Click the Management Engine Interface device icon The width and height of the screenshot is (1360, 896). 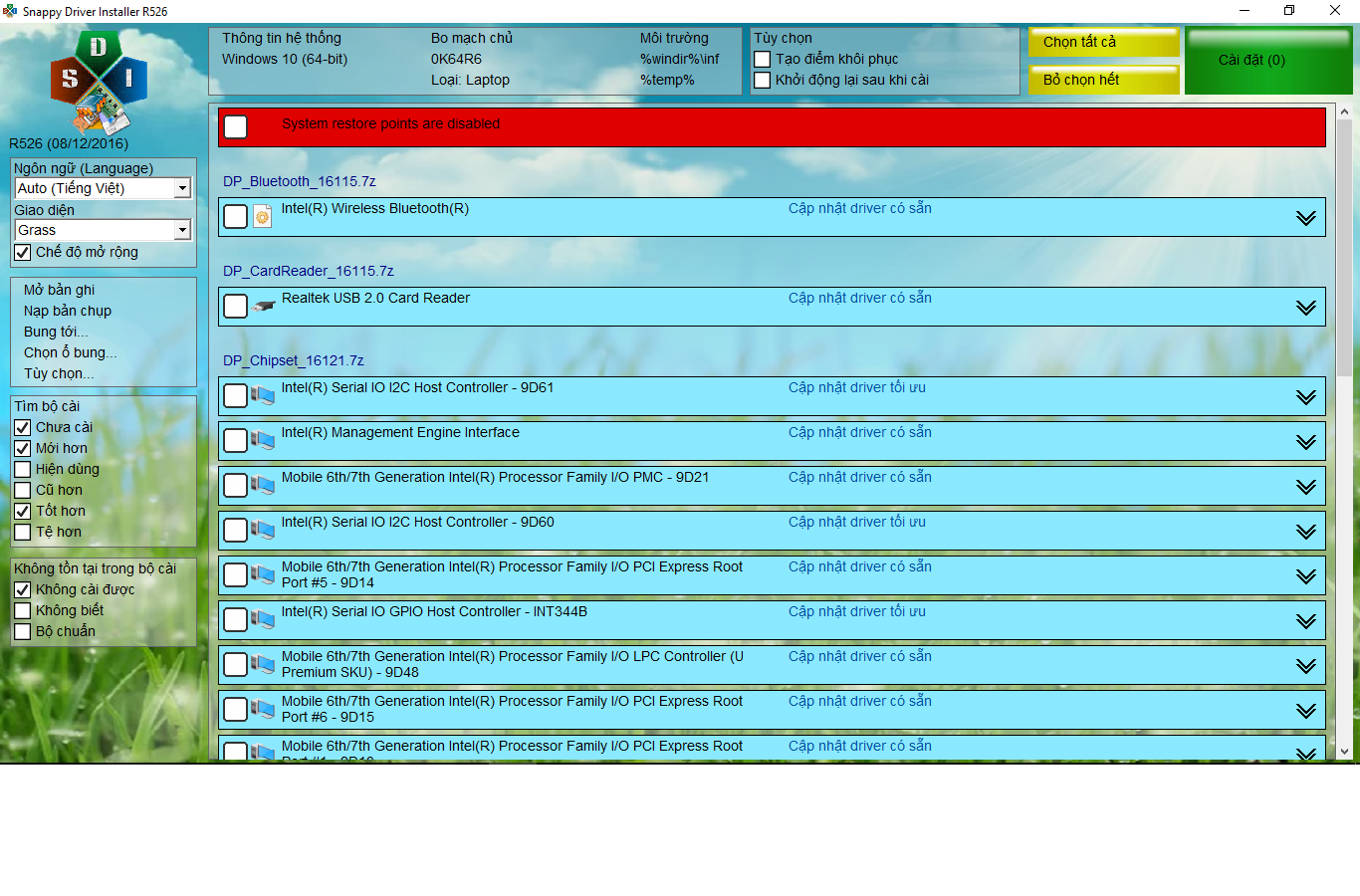coord(263,440)
